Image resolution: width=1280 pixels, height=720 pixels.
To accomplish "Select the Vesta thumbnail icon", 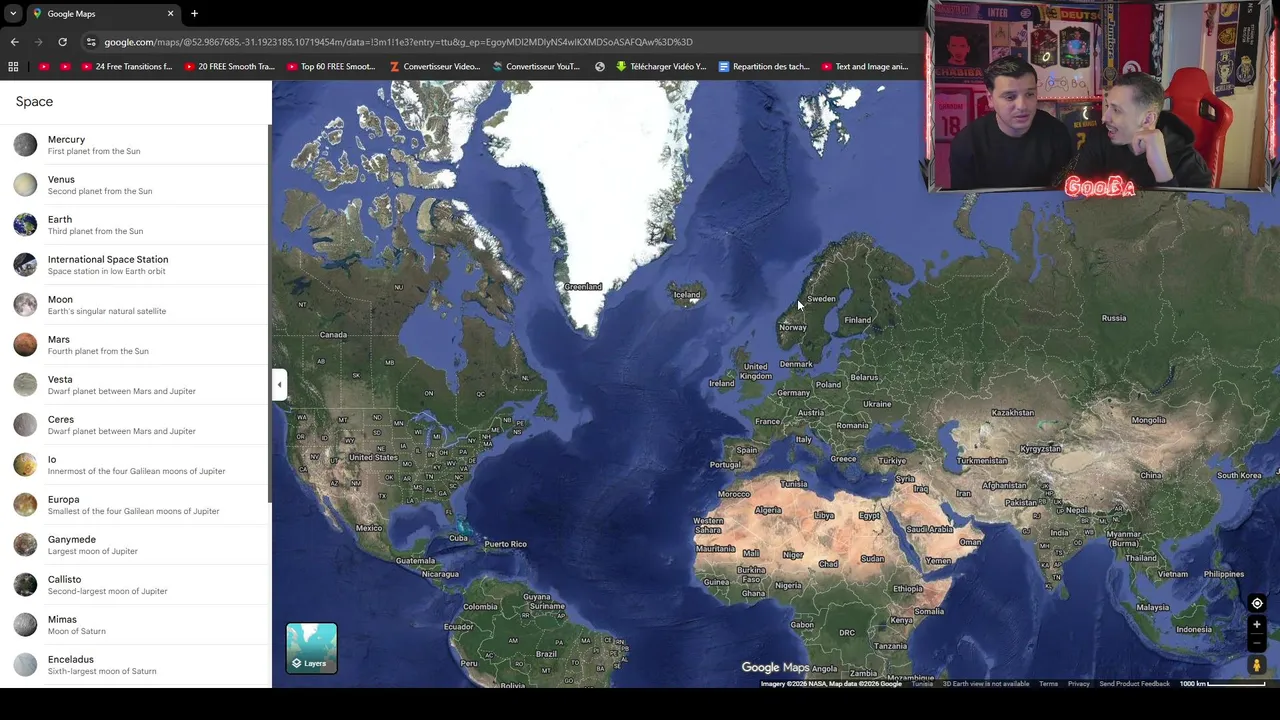I will 25,385.
